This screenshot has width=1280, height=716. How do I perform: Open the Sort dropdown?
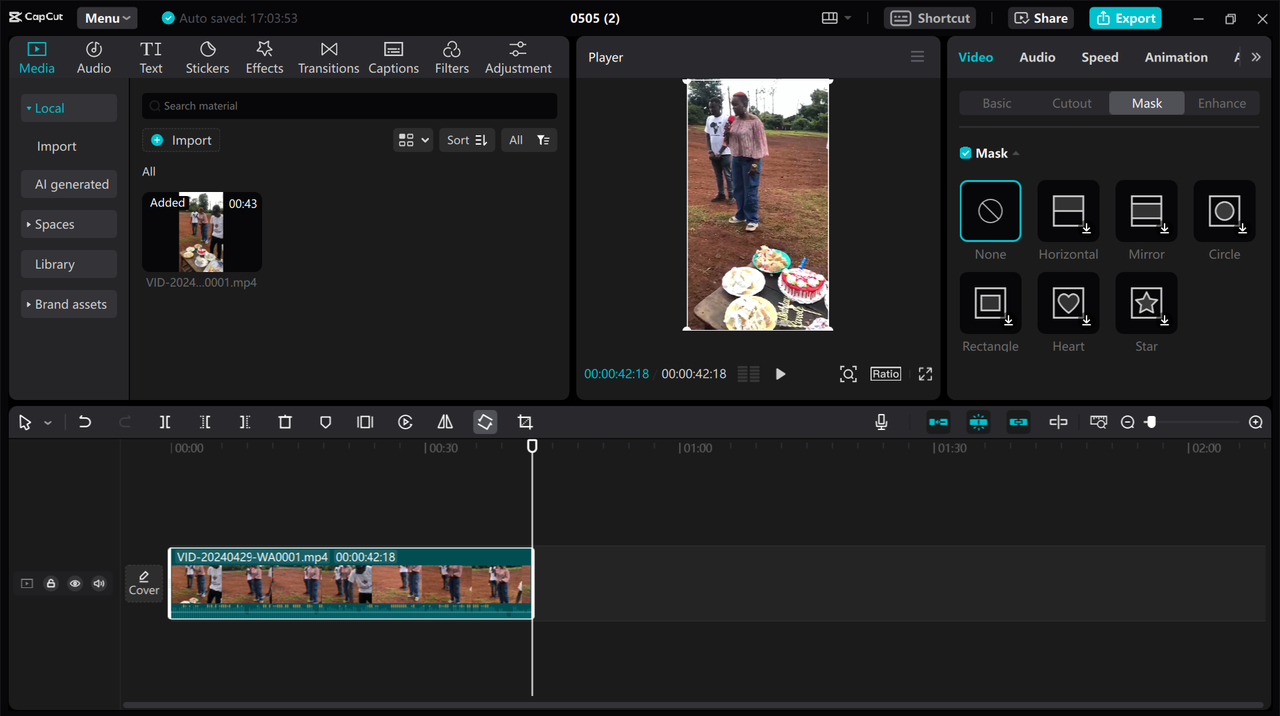[x=467, y=140]
